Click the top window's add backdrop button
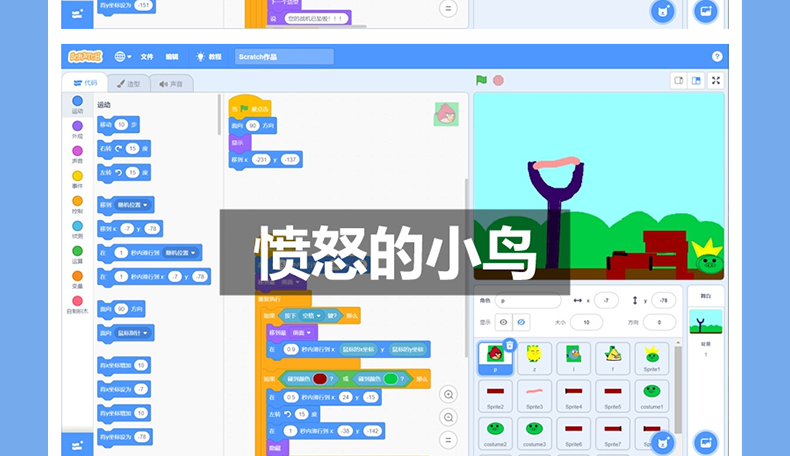 pos(705,11)
